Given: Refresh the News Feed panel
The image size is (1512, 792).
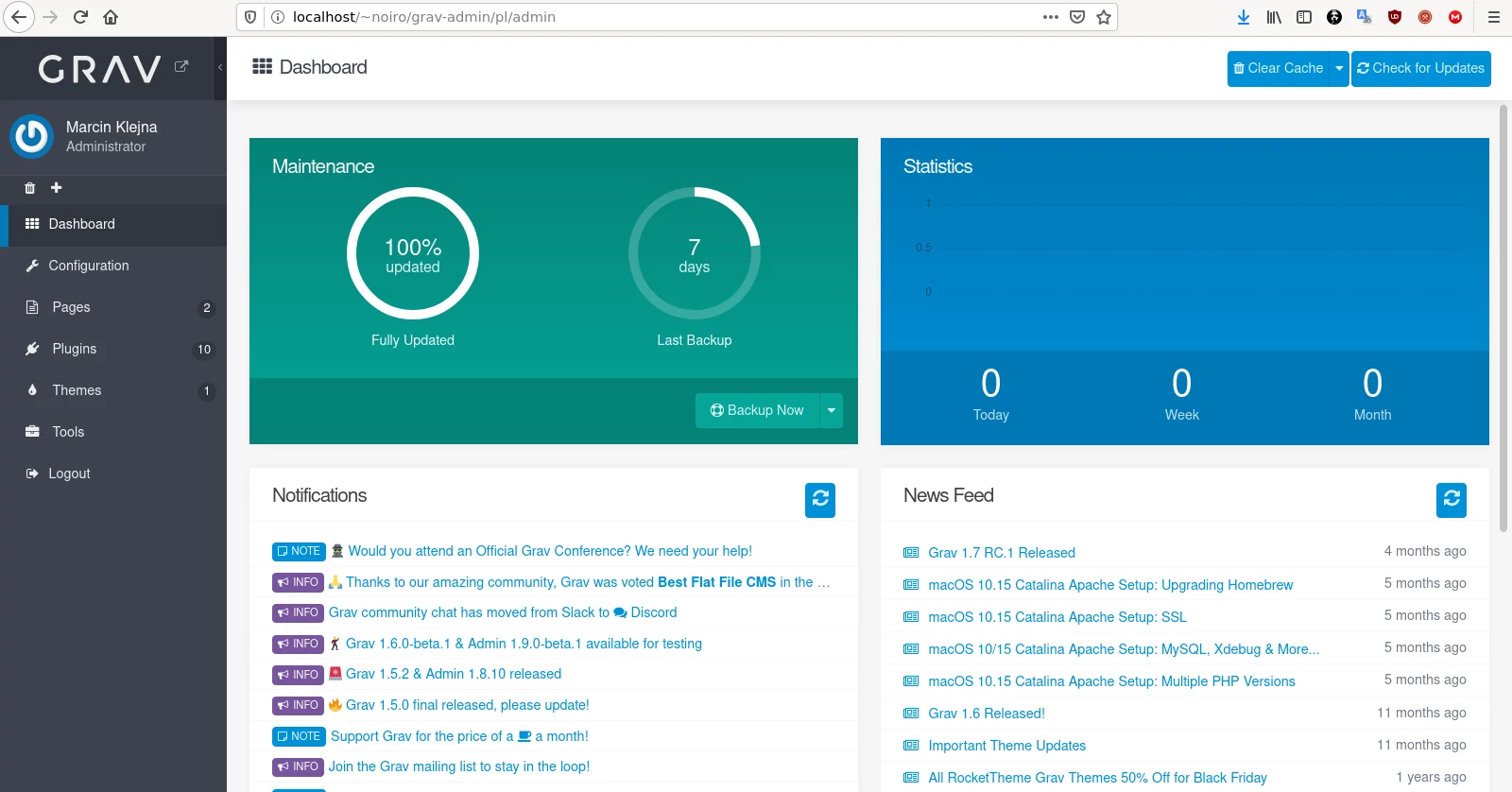Looking at the screenshot, I should (x=1452, y=499).
